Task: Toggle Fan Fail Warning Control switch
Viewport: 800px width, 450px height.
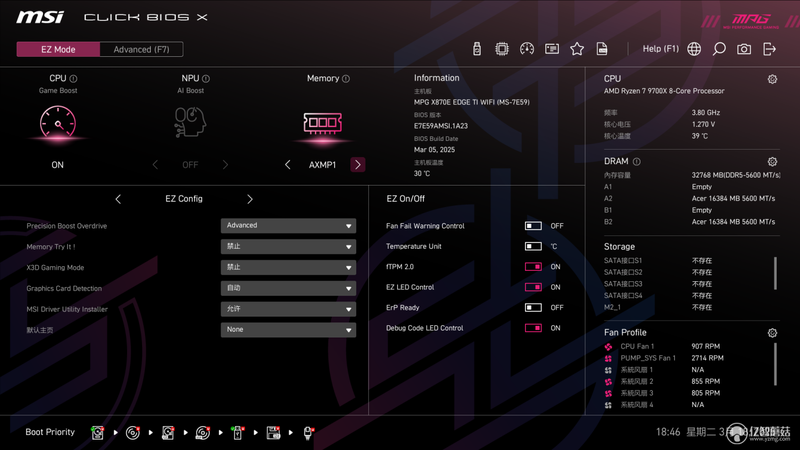Action: [x=533, y=226]
